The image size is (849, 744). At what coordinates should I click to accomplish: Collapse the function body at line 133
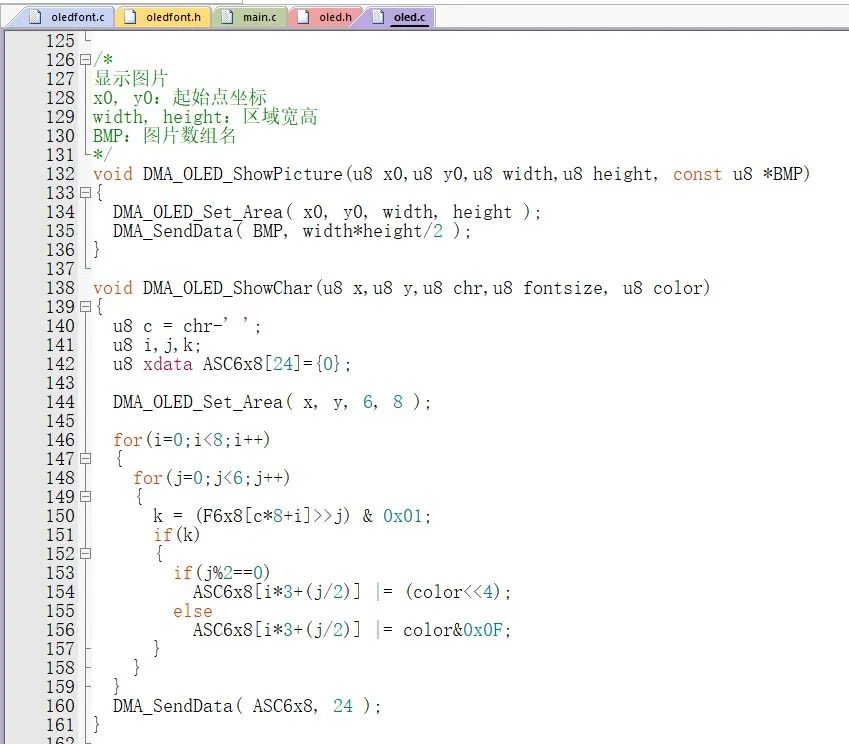tap(85, 193)
